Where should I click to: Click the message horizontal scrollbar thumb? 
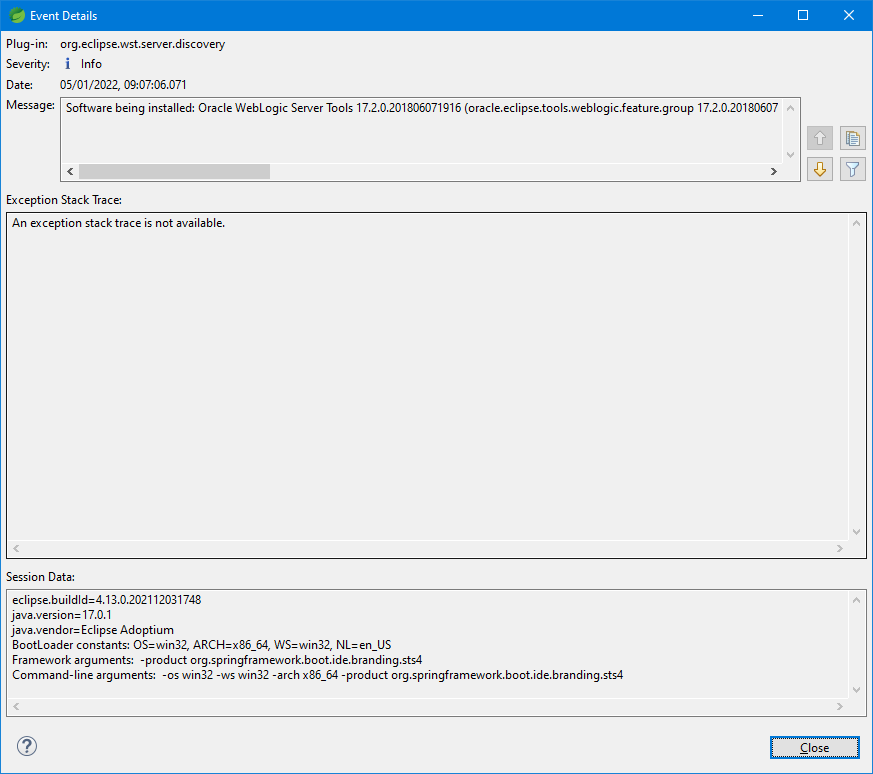point(174,172)
